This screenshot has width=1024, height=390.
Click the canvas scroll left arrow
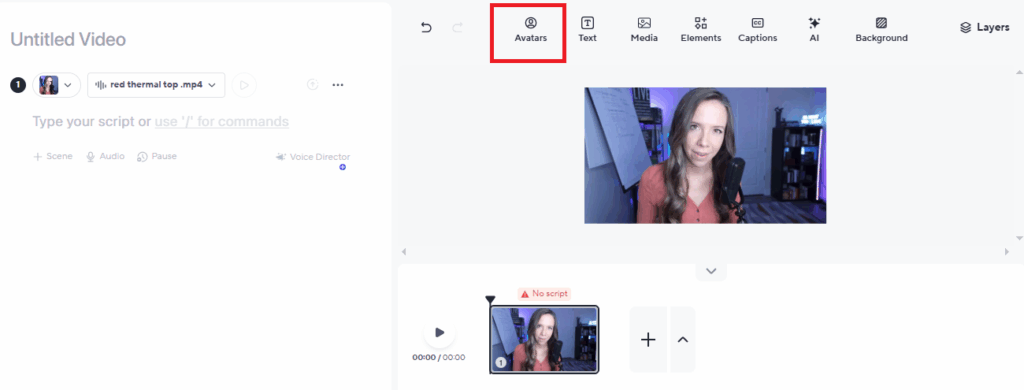pyautogui.click(x=403, y=252)
